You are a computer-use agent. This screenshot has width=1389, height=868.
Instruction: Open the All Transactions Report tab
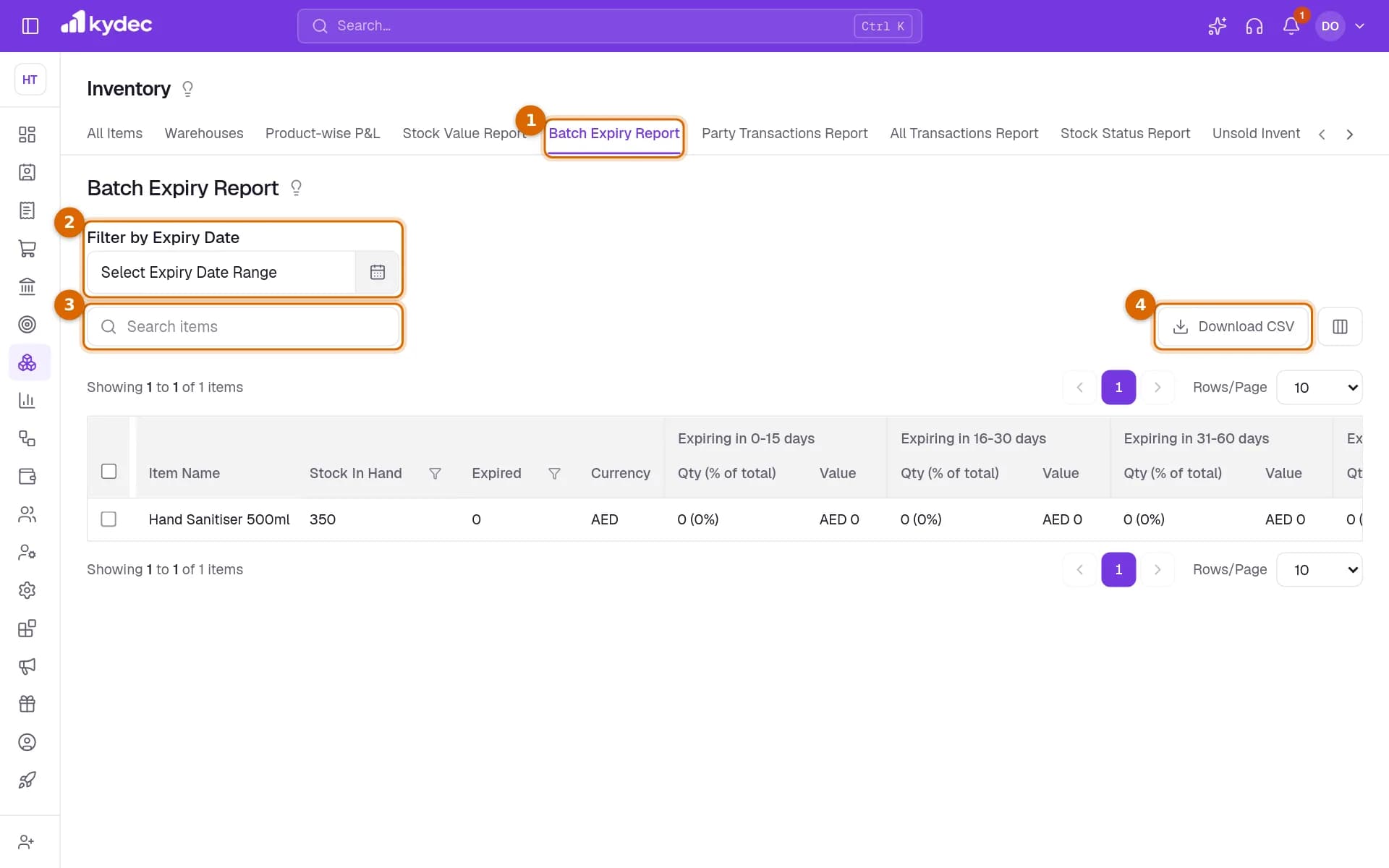coord(964,133)
